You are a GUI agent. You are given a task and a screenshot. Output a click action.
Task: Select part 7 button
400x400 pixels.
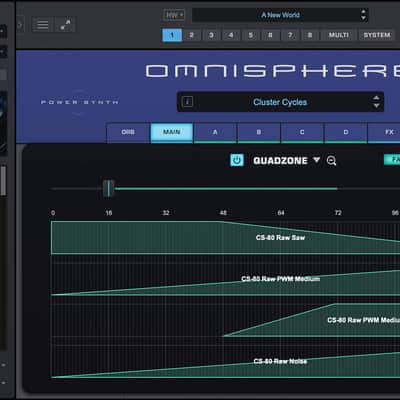tap(290, 35)
